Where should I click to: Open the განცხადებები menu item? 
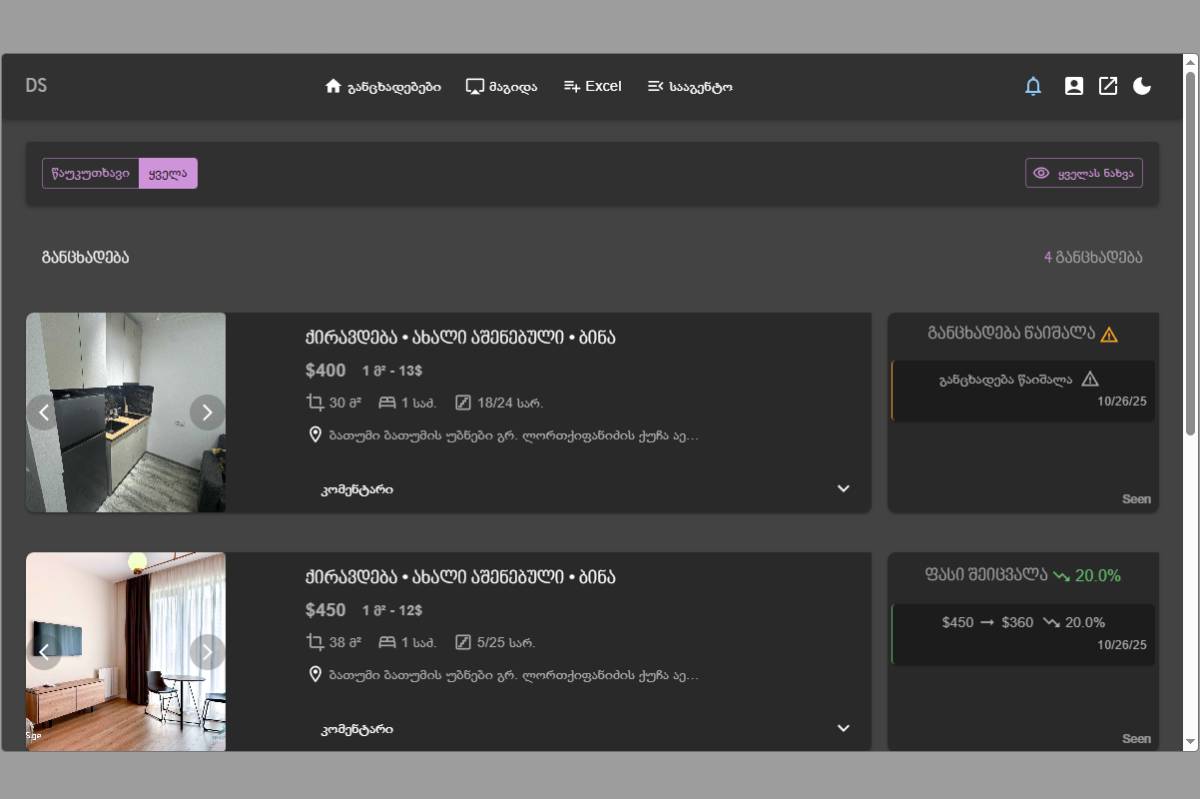point(383,87)
